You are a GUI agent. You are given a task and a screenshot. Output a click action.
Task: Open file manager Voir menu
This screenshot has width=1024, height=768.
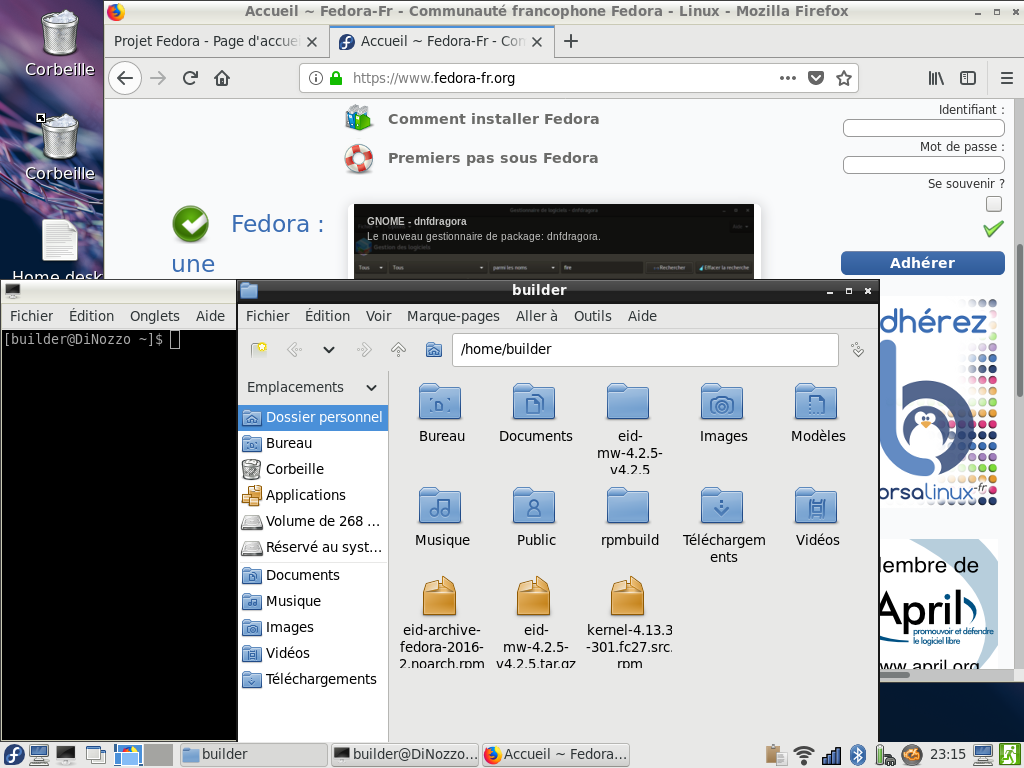click(378, 316)
